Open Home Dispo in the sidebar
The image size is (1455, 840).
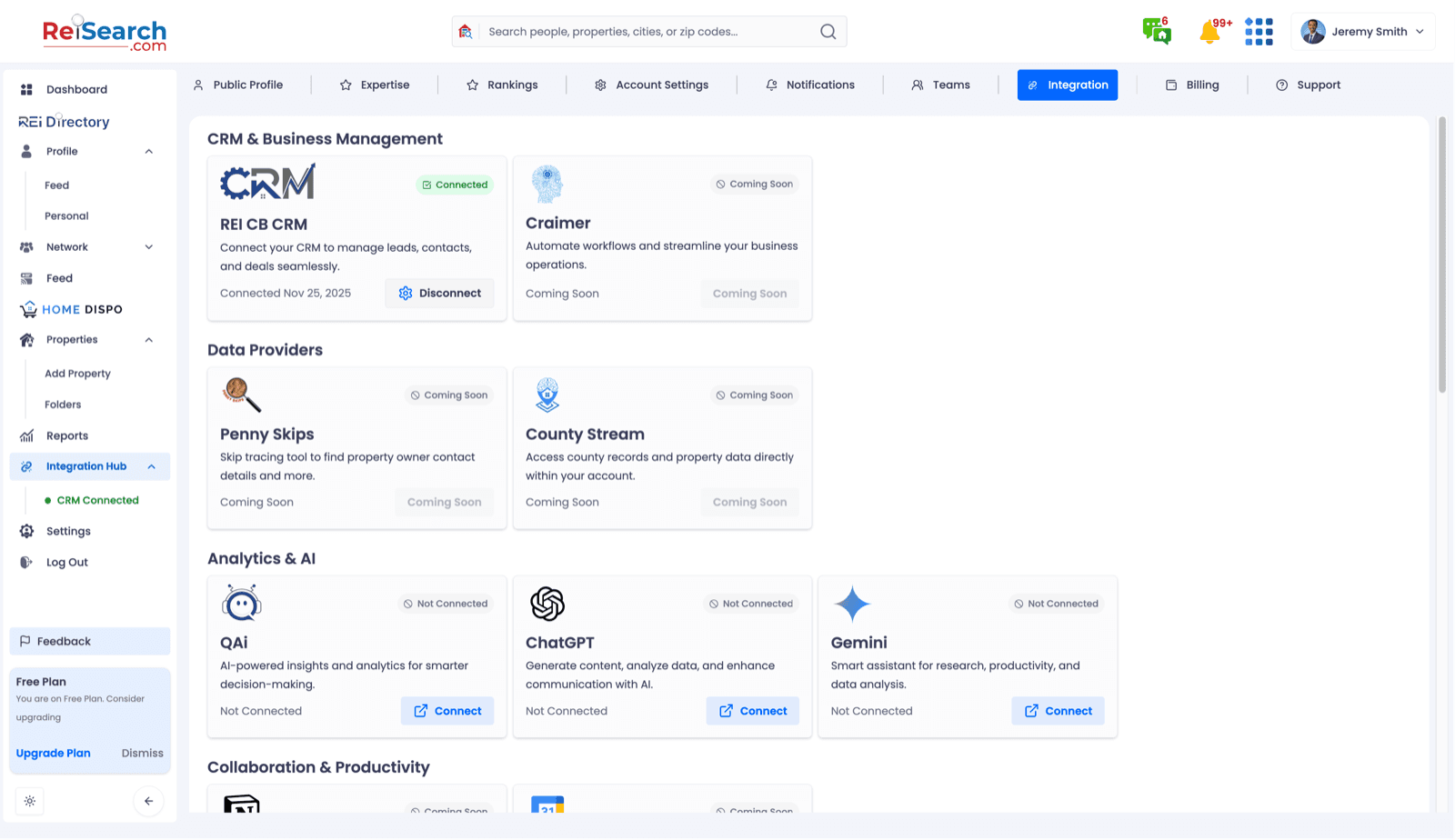71,309
